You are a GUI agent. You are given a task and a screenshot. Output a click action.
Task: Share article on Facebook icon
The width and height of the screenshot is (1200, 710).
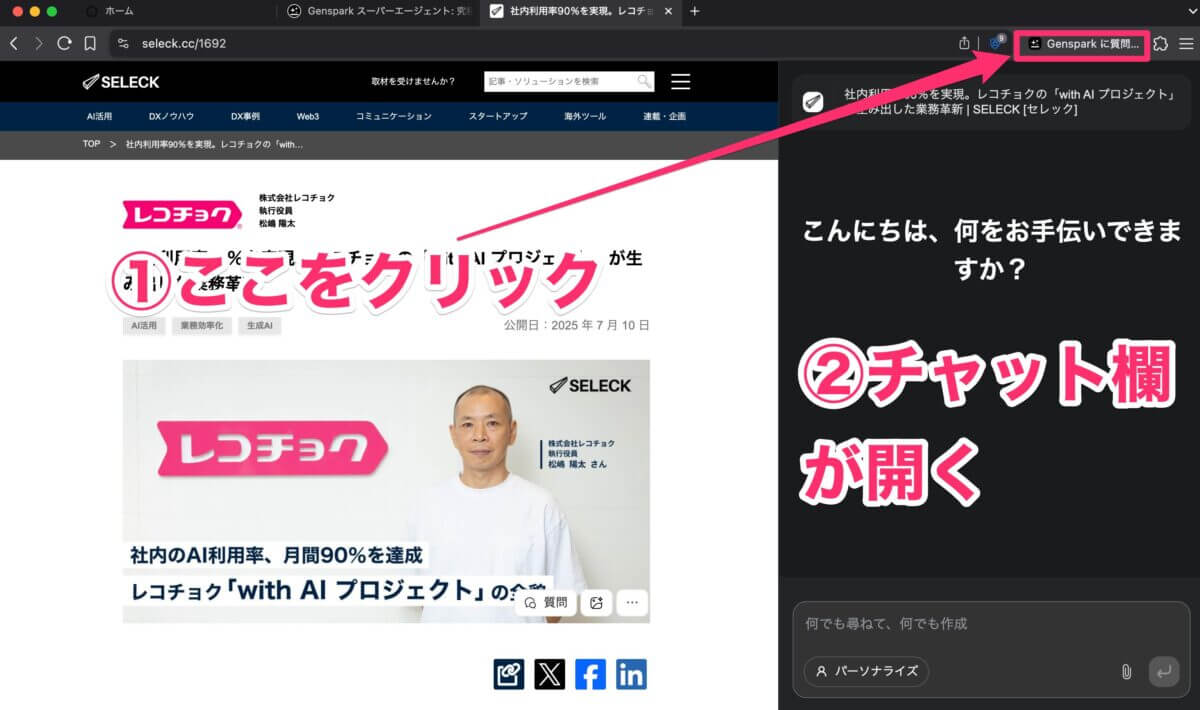coord(590,674)
